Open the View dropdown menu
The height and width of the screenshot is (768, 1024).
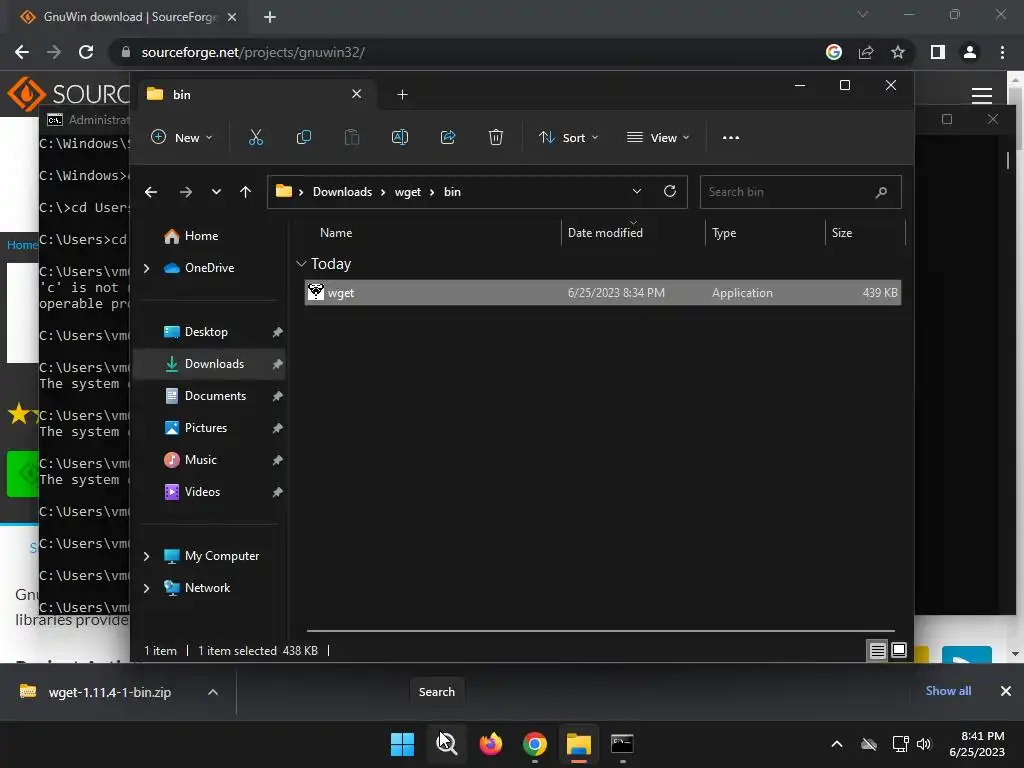(658, 137)
